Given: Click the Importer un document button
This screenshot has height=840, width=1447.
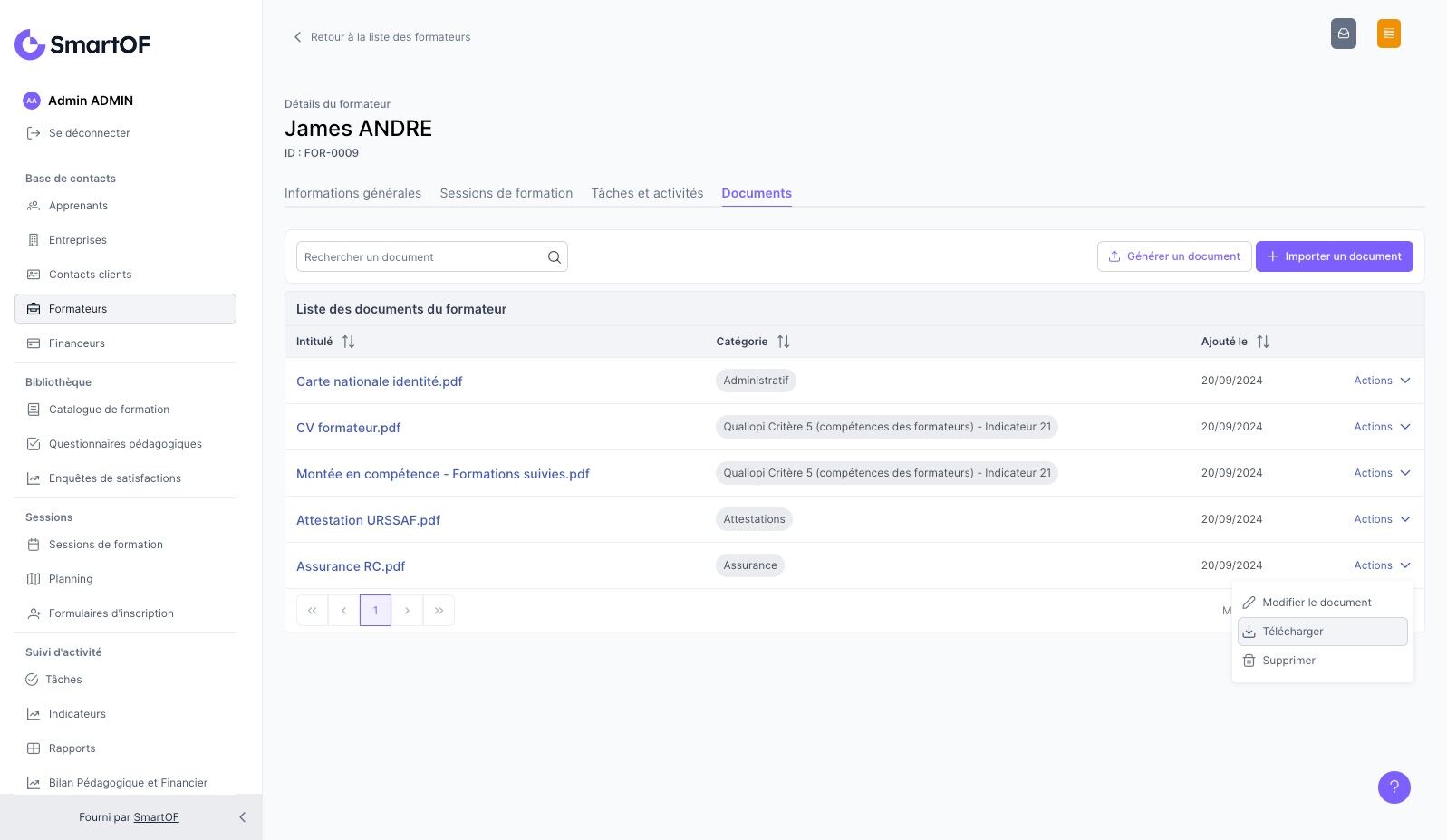Looking at the screenshot, I should [x=1334, y=256].
